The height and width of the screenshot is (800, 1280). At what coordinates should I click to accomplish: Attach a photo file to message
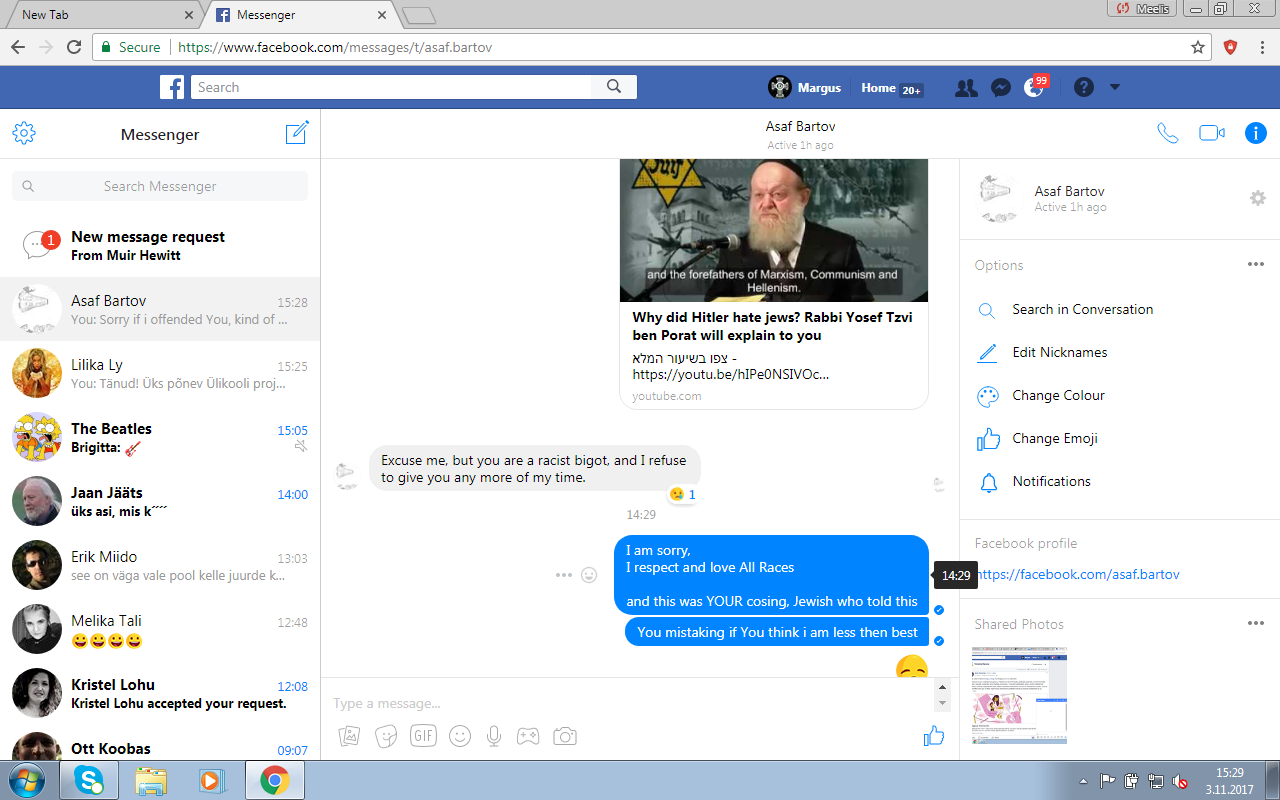pos(349,737)
